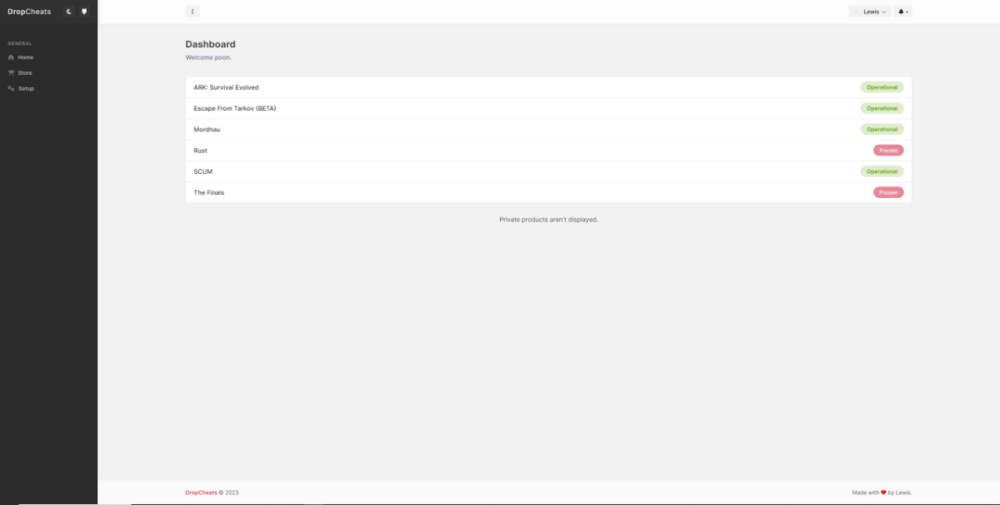Click the Frozen badge for The Finals

pyautogui.click(x=888, y=193)
